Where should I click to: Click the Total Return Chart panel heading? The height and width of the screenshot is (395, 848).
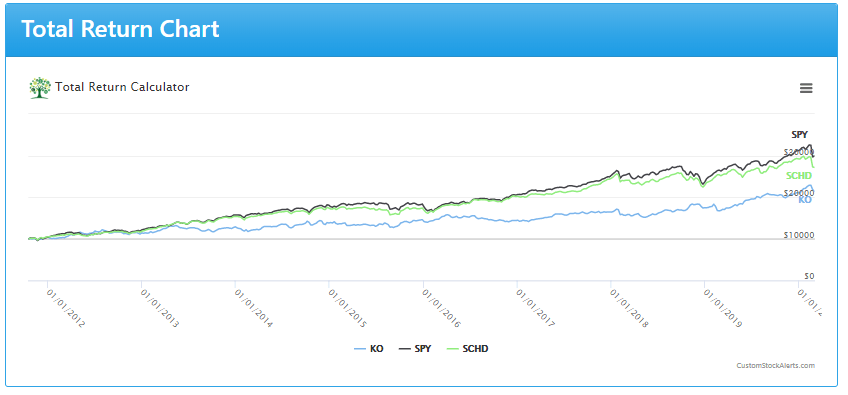pyautogui.click(x=120, y=29)
